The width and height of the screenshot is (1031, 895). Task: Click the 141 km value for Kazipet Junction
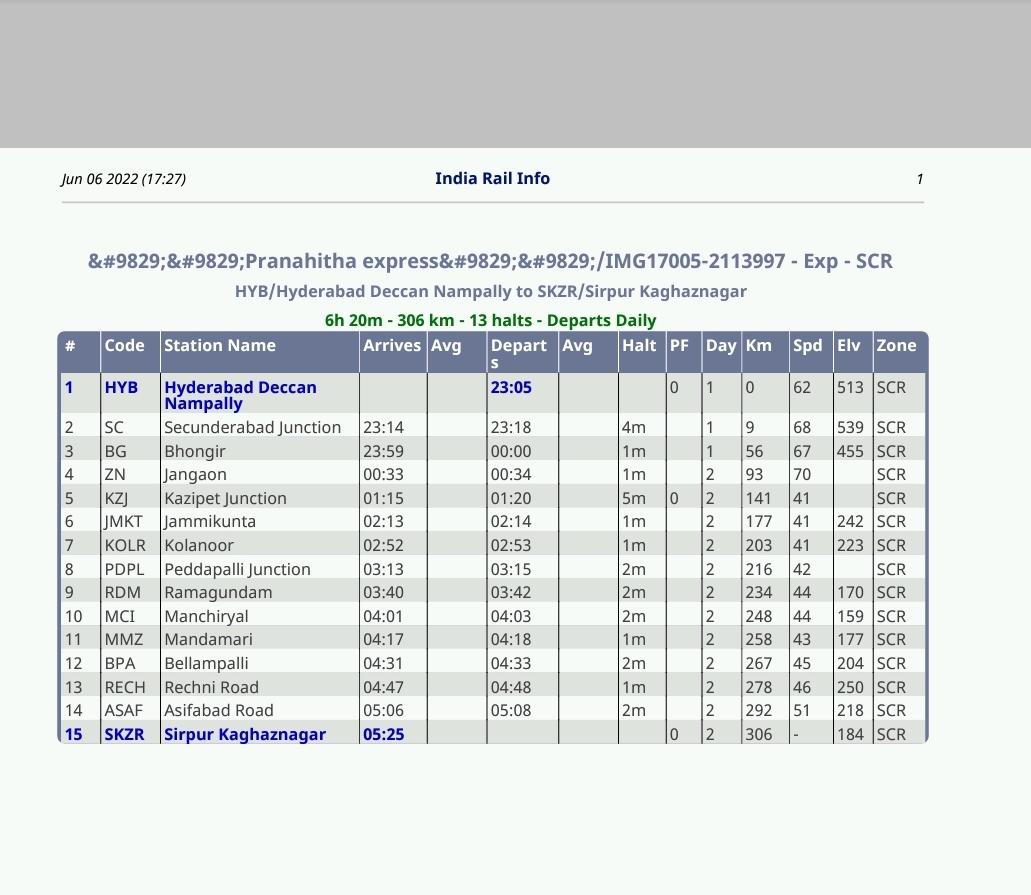point(758,498)
